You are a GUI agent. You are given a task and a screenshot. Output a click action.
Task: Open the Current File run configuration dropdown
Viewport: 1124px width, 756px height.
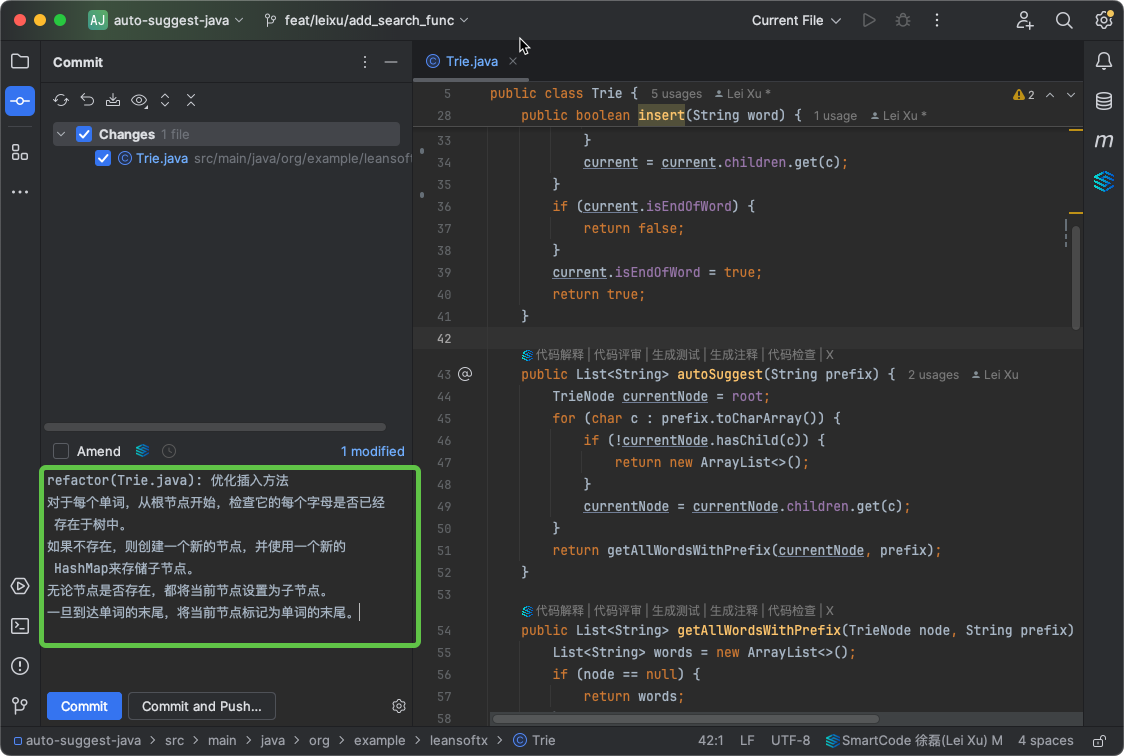click(x=796, y=20)
